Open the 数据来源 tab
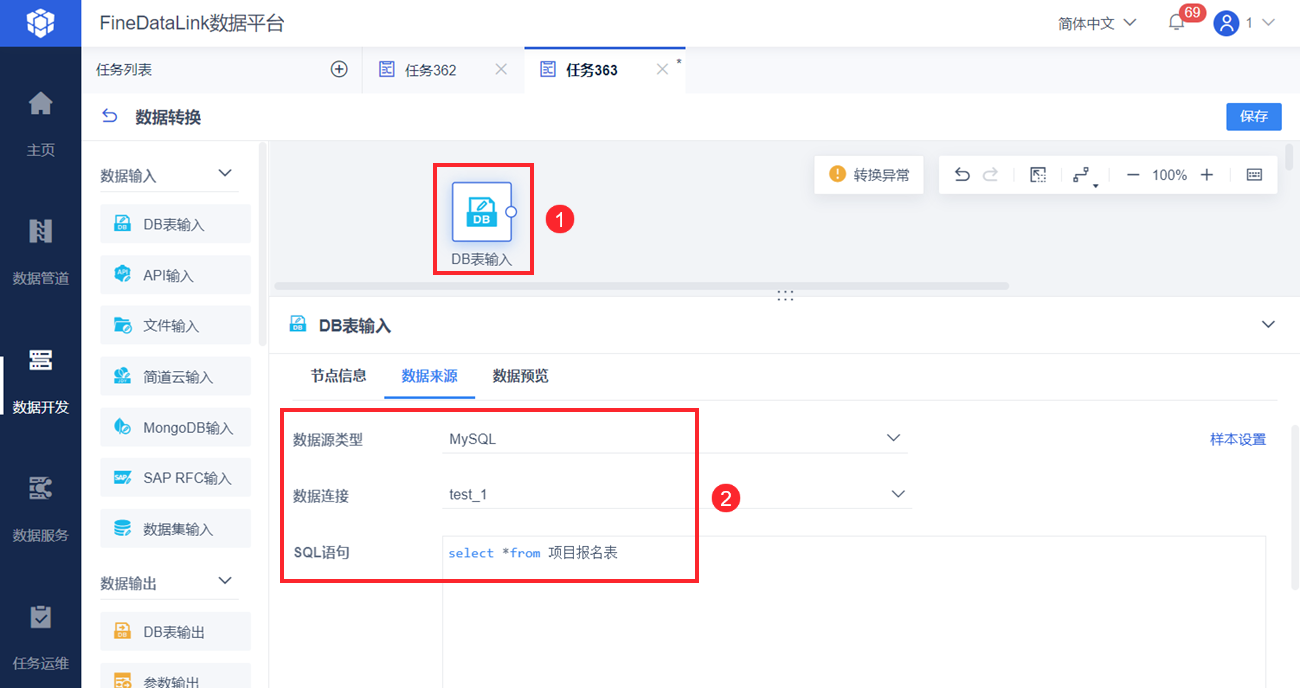 point(429,376)
